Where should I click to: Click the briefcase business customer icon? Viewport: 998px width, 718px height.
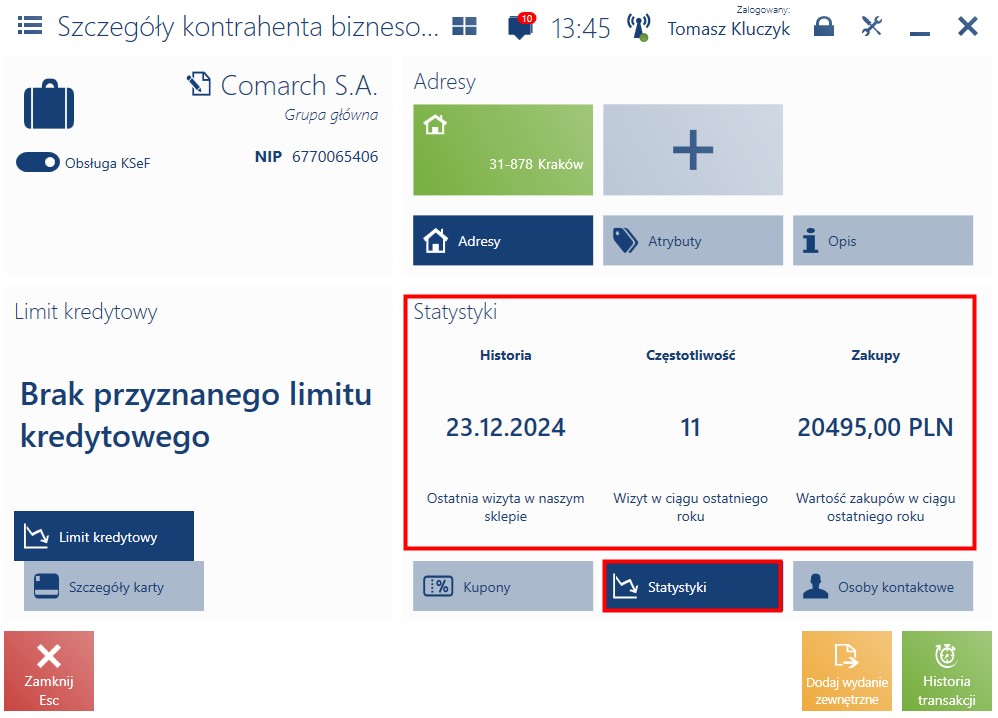49,104
